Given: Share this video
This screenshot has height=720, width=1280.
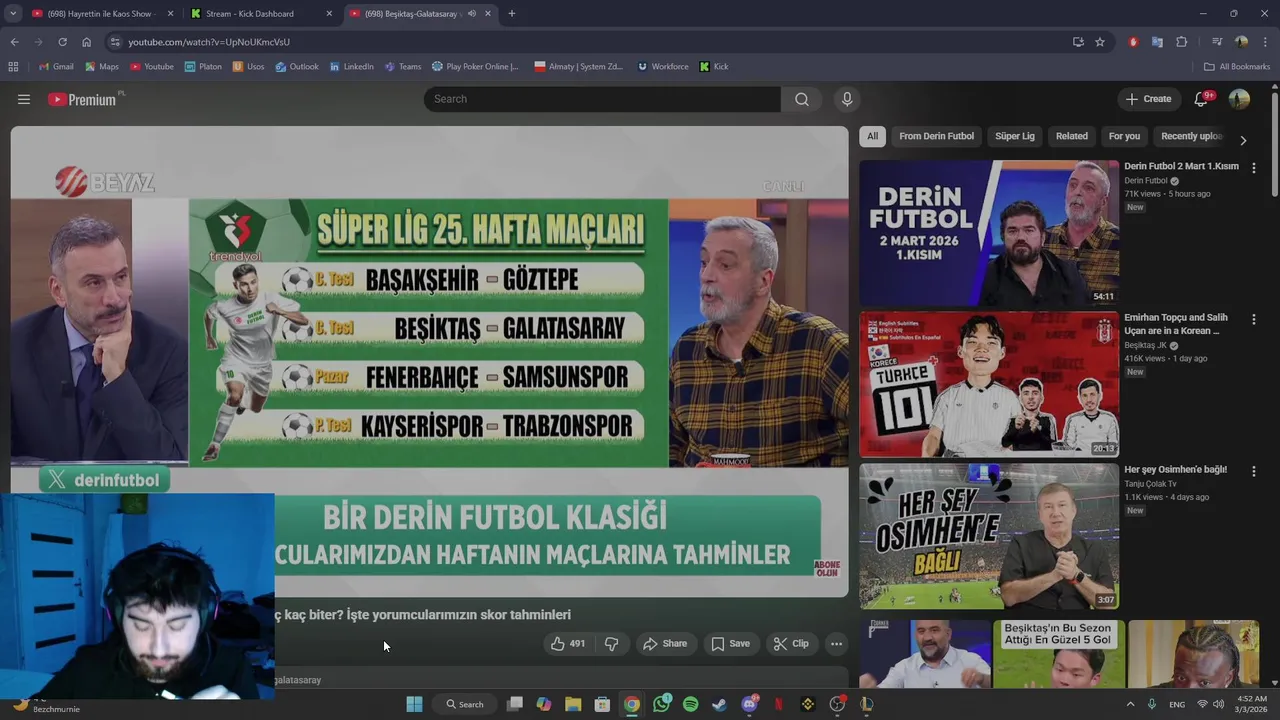Looking at the screenshot, I should click(x=665, y=644).
